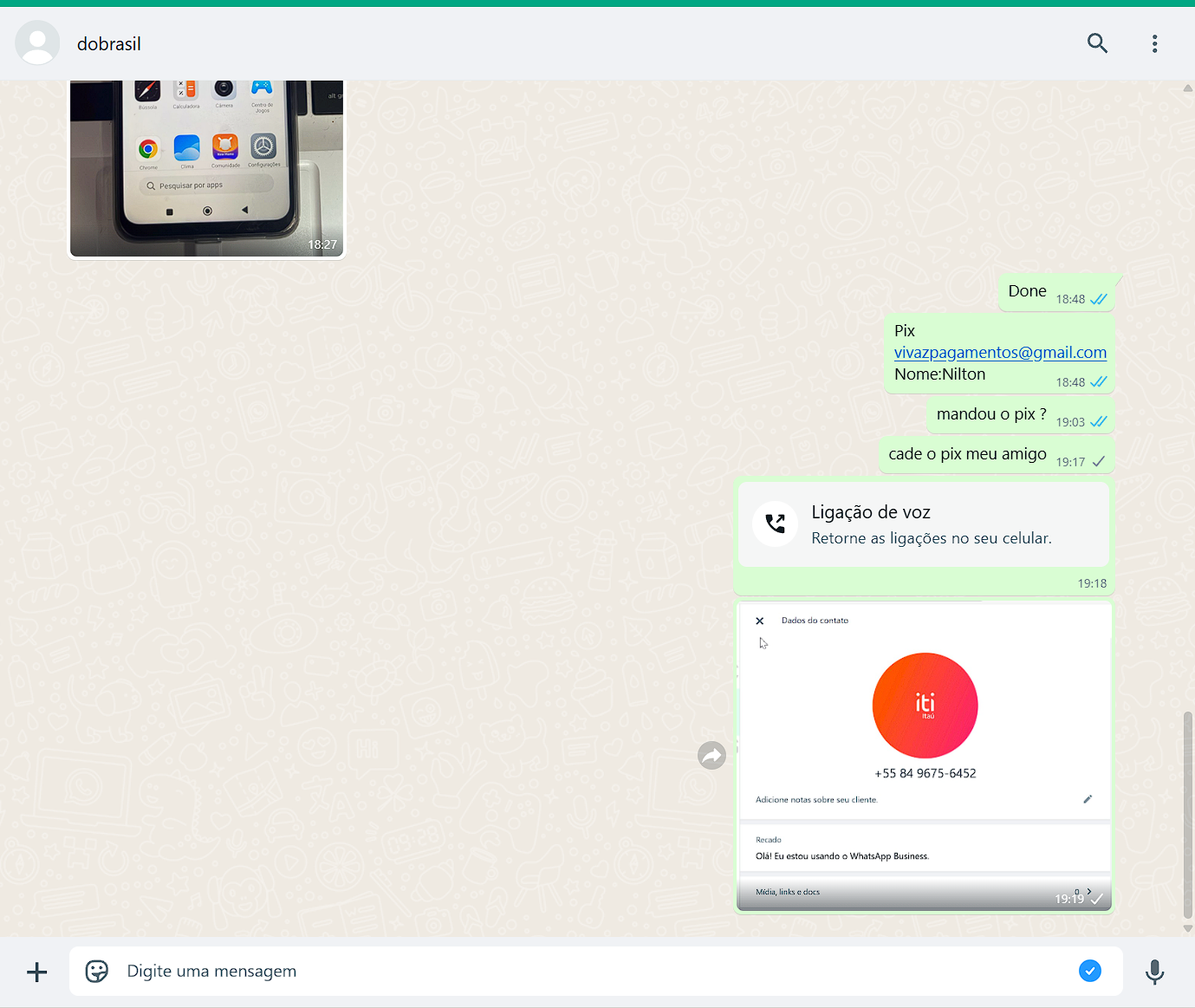This screenshot has width=1195, height=1008.
Task: Open the dobrasil contact name header
Action: coord(109,44)
